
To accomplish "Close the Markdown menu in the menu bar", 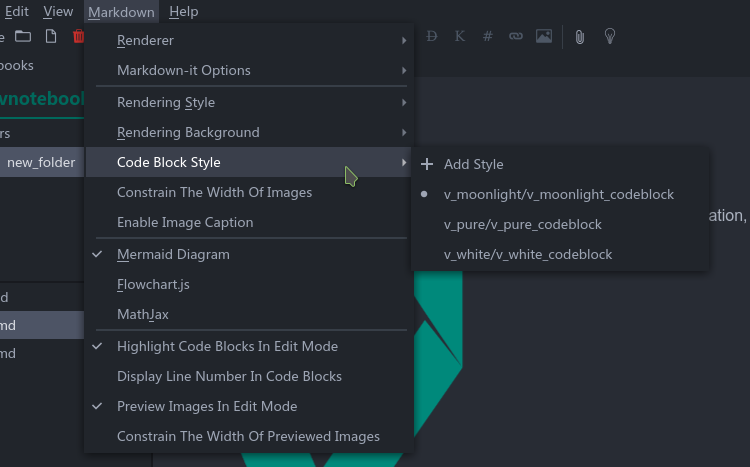I will 121,11.
